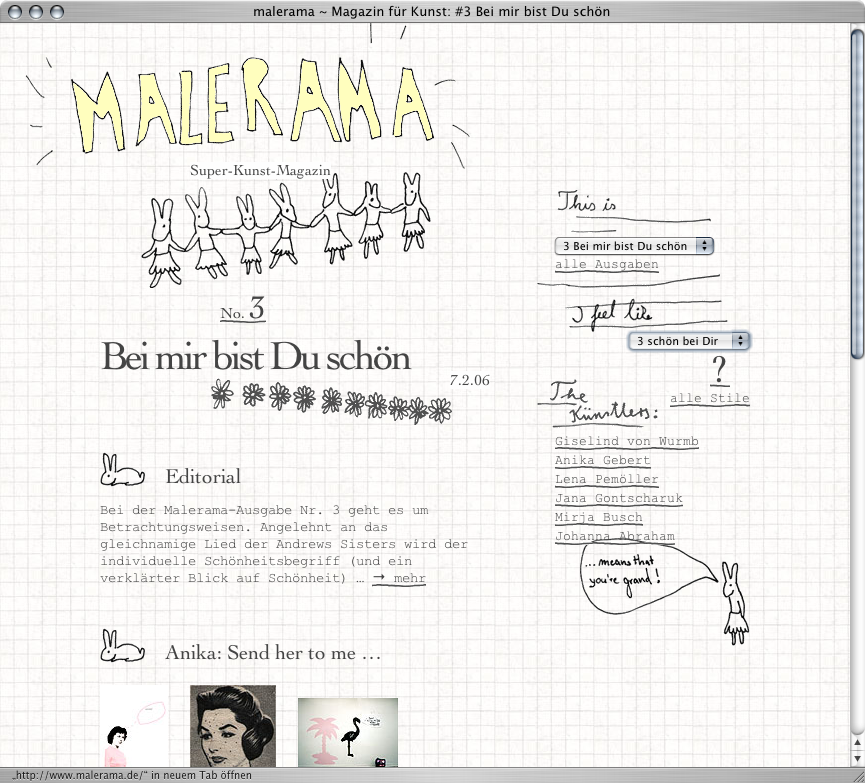Click the stepper arrows on the issue dropdown
865x783 pixels.
pos(705,245)
